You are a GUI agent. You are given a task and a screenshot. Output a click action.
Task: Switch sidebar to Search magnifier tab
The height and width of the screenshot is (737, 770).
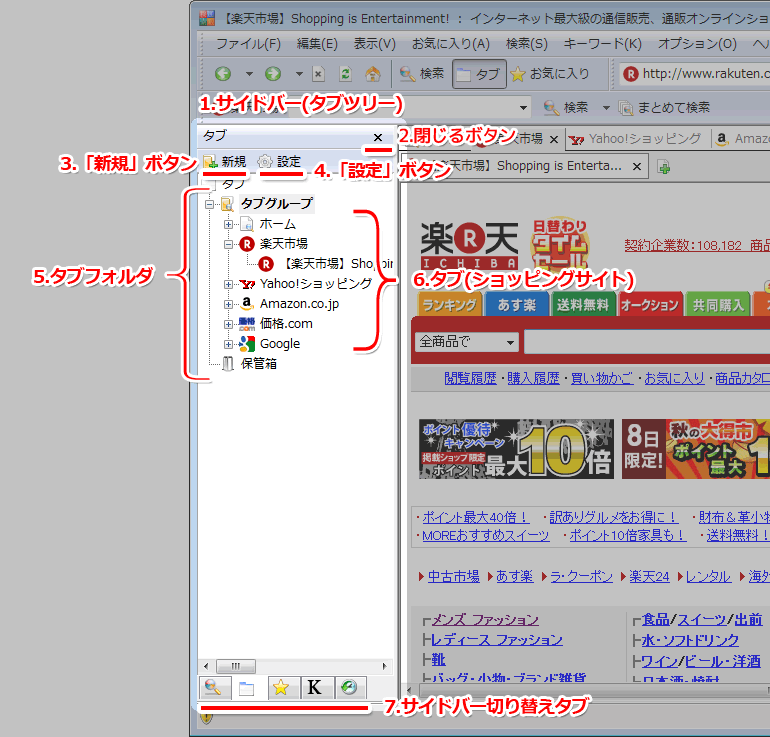coord(212,688)
